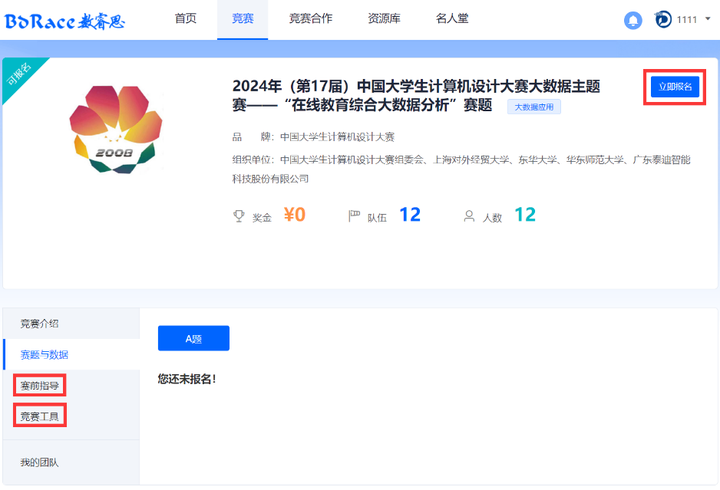Click the teal participant count 12
720x490 pixels.
point(525,214)
